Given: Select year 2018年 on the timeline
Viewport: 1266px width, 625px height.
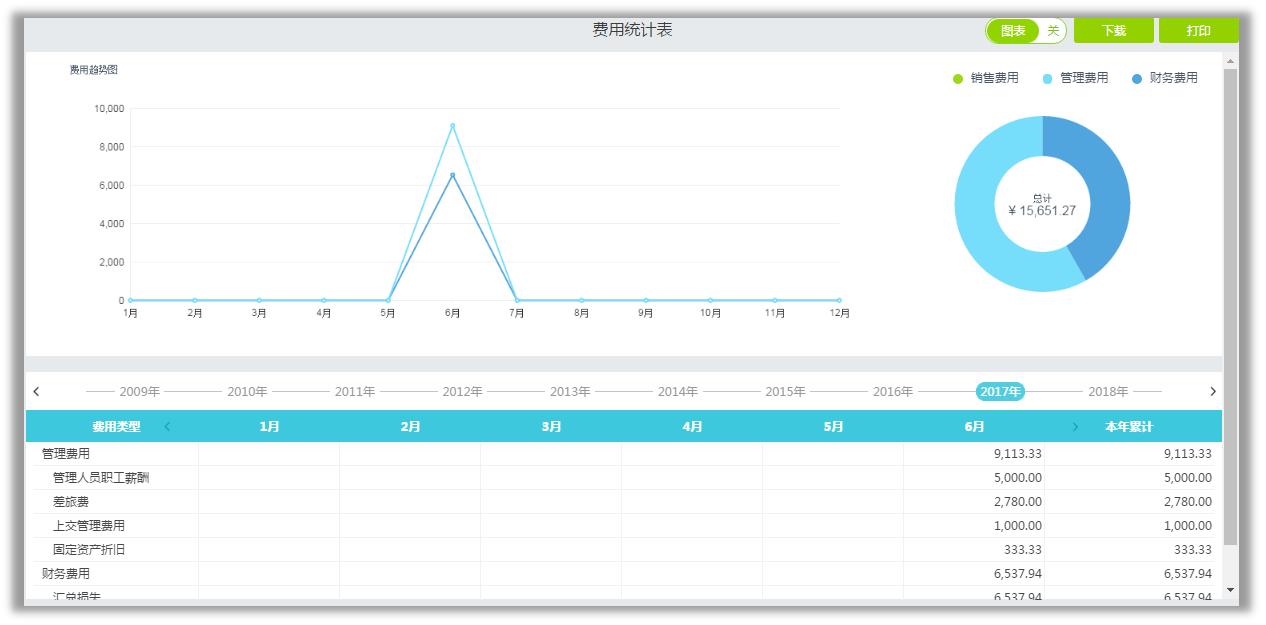Looking at the screenshot, I should tap(1108, 392).
